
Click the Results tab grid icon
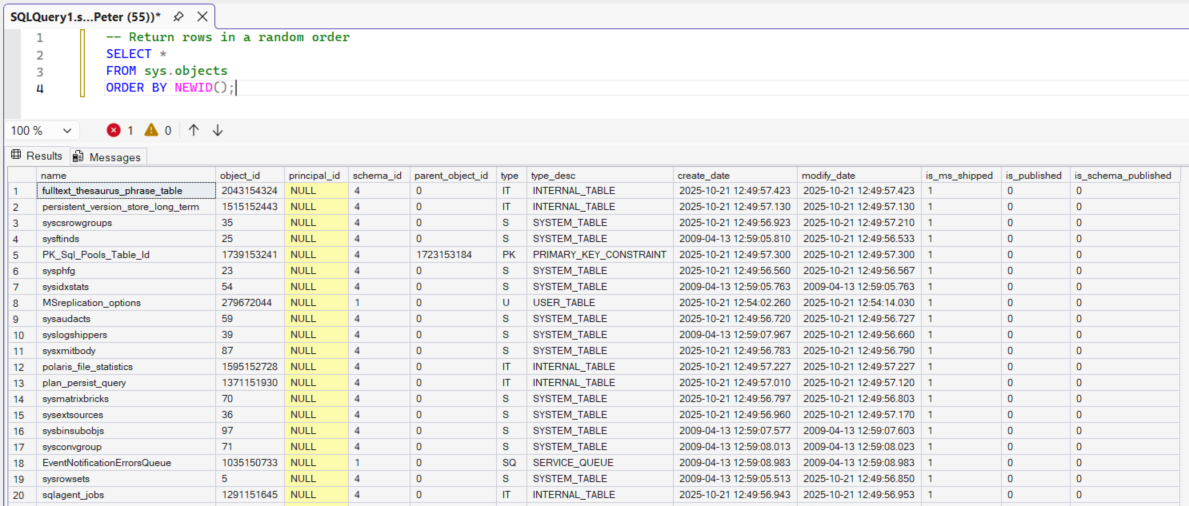16,156
